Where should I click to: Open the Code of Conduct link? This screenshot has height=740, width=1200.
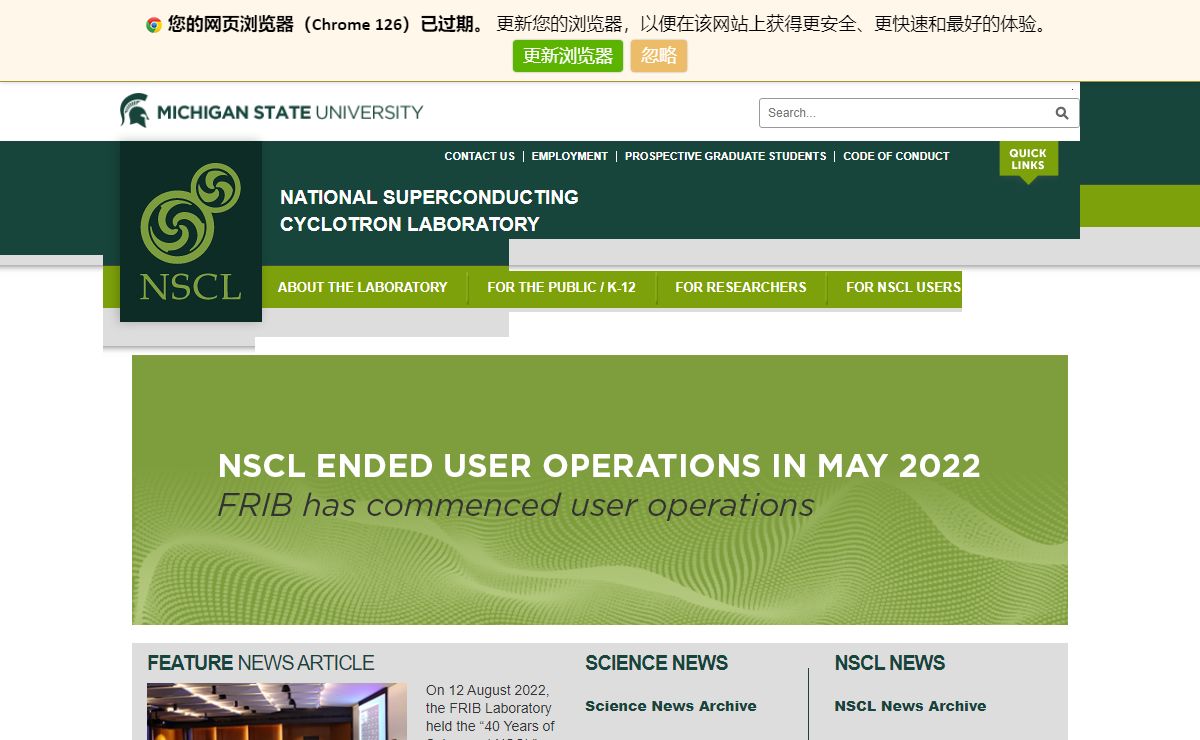click(896, 156)
